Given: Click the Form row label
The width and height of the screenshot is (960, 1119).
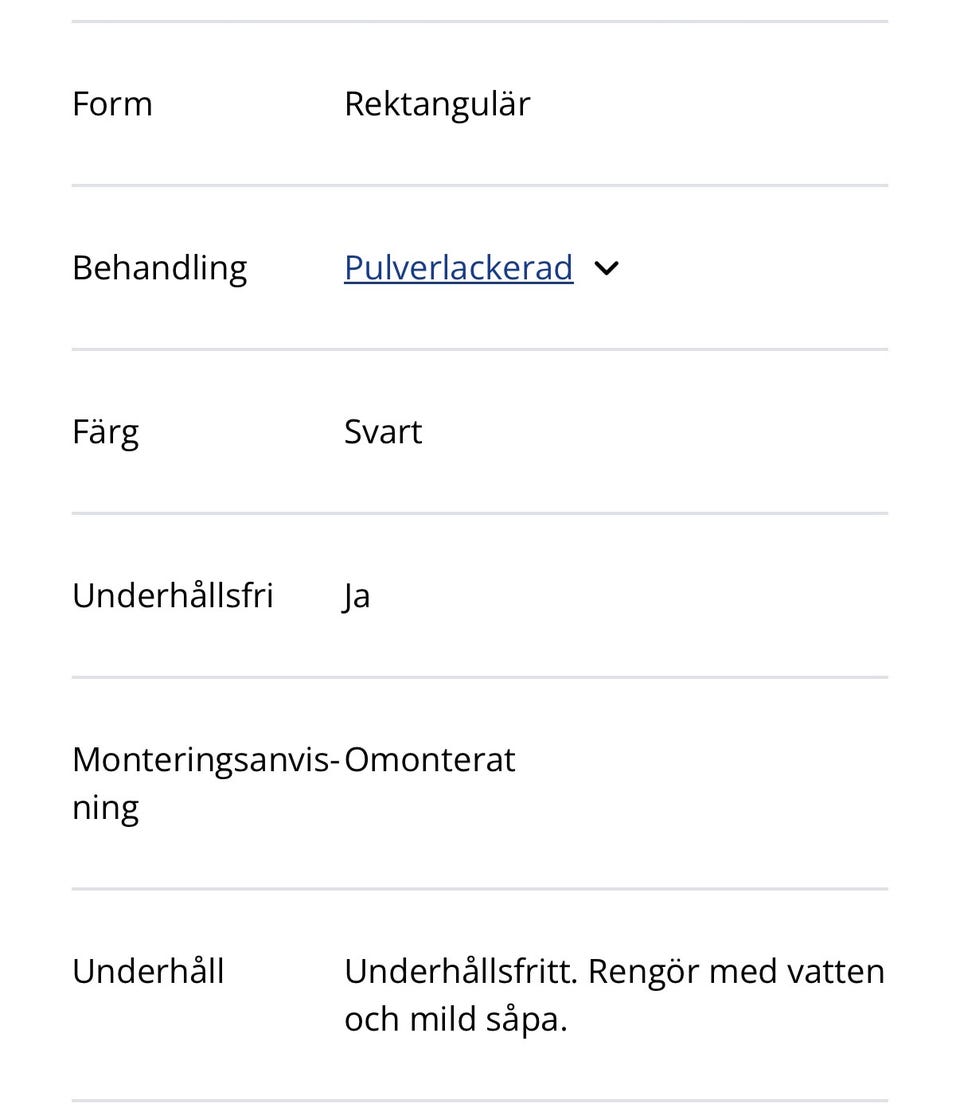Looking at the screenshot, I should click(112, 104).
